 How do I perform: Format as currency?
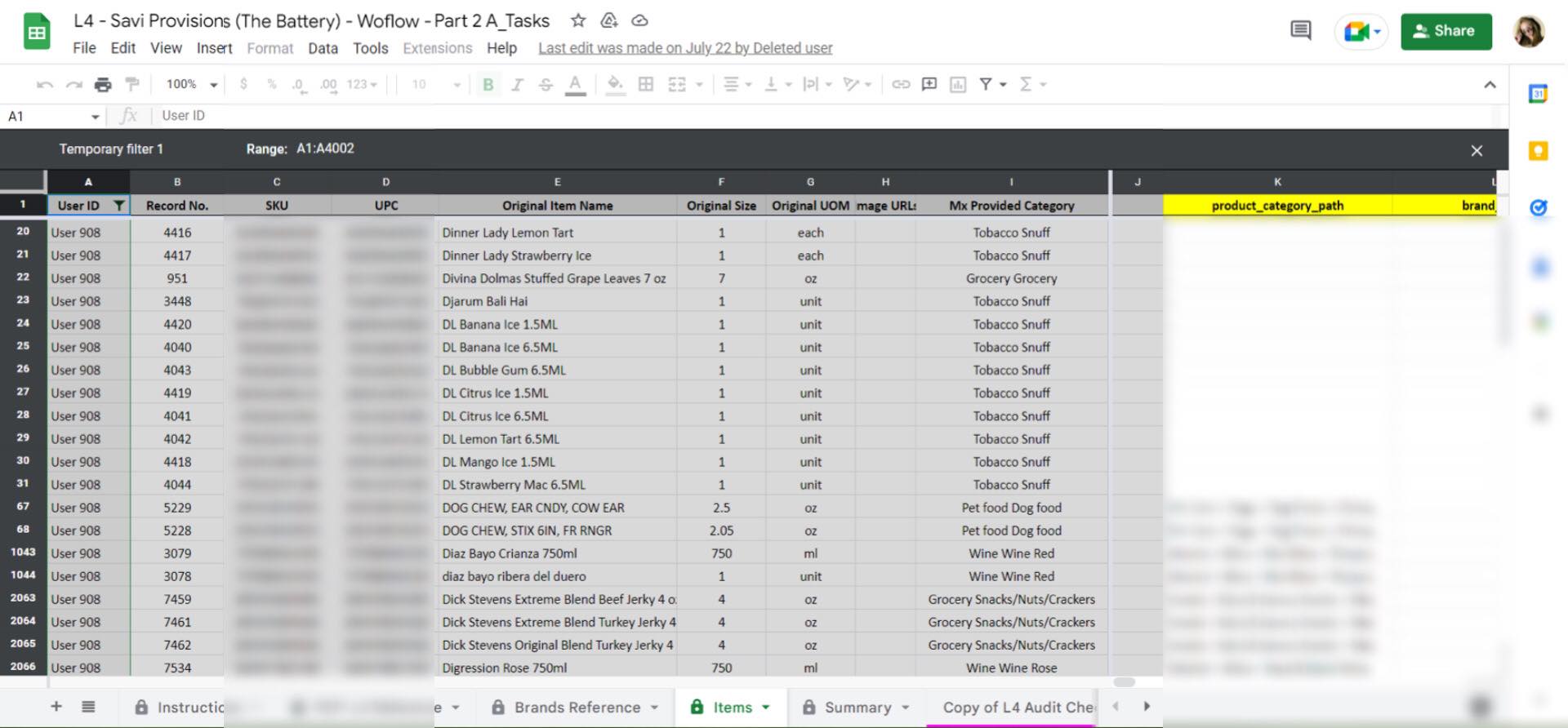243,84
